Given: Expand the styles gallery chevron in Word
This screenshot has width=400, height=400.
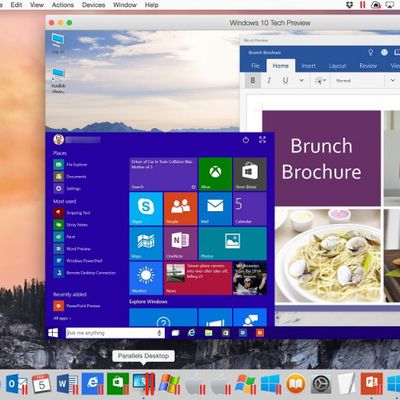Looking at the screenshot, I should 393,80.
